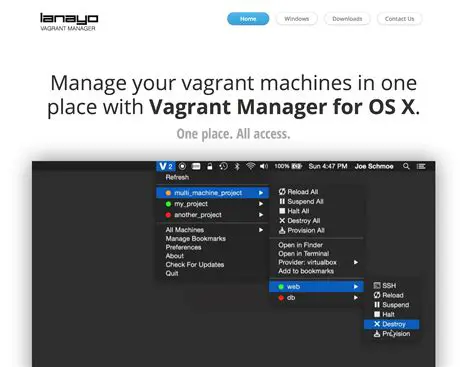The width and height of the screenshot is (474, 367).
Task: Click the Reload icon for web
Action: pos(377,295)
